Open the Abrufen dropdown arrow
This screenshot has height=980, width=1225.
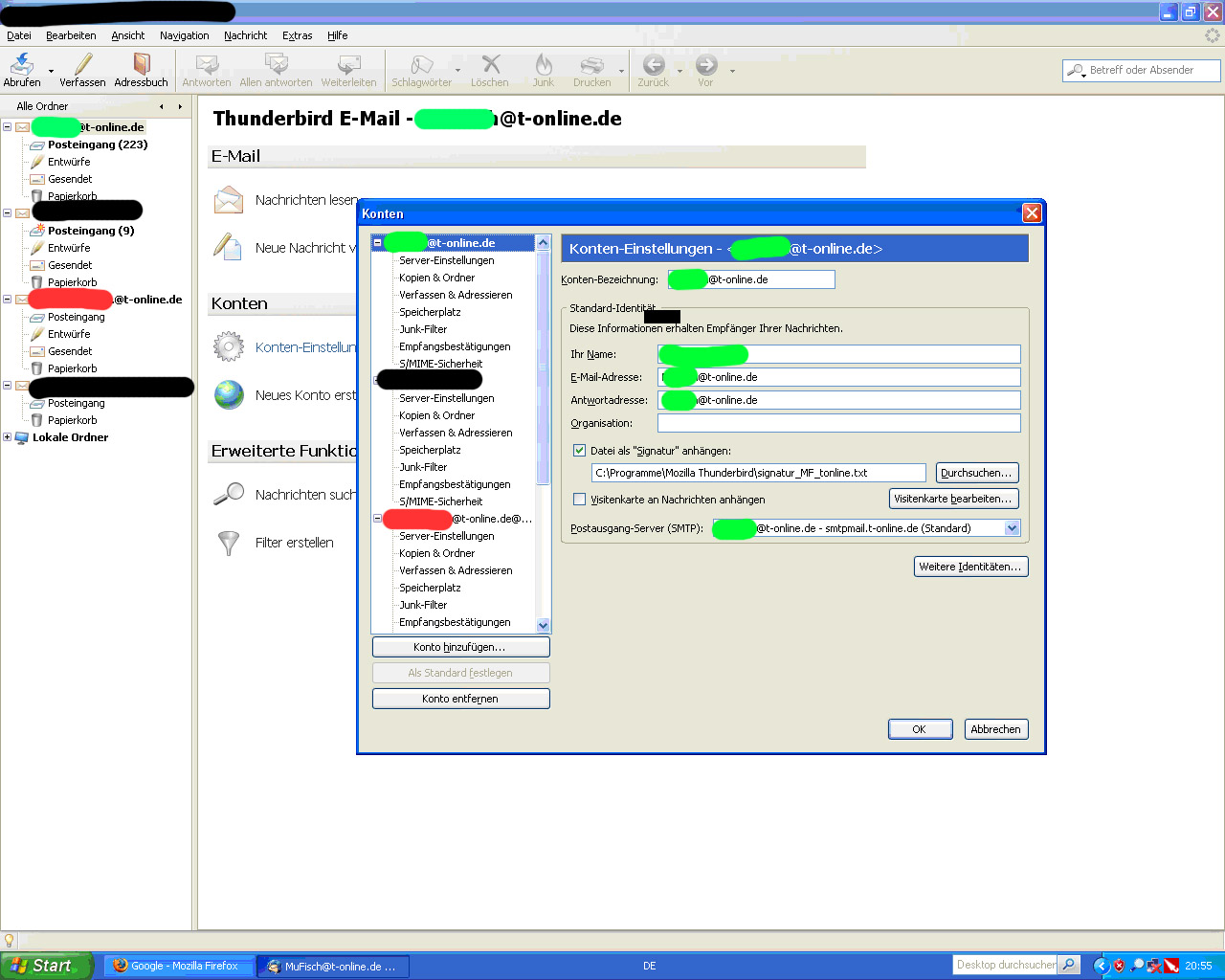[x=51, y=71]
